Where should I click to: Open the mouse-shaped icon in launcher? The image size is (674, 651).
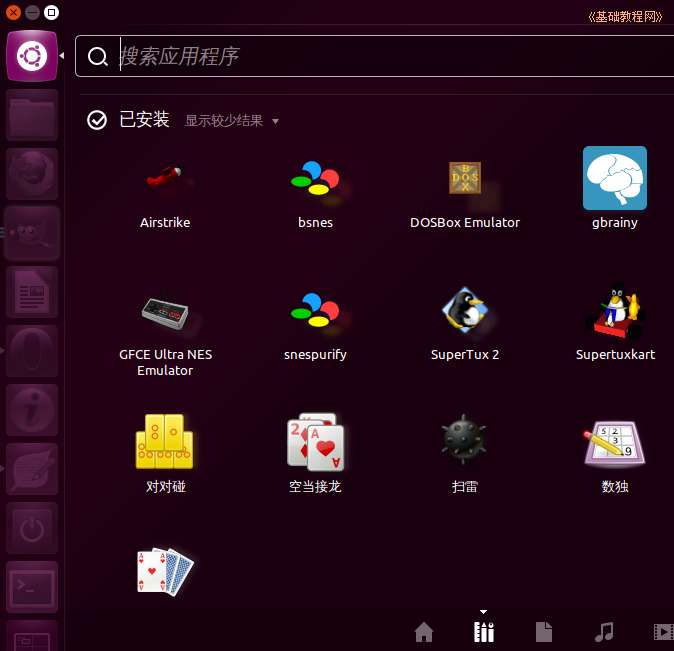click(x=32, y=350)
